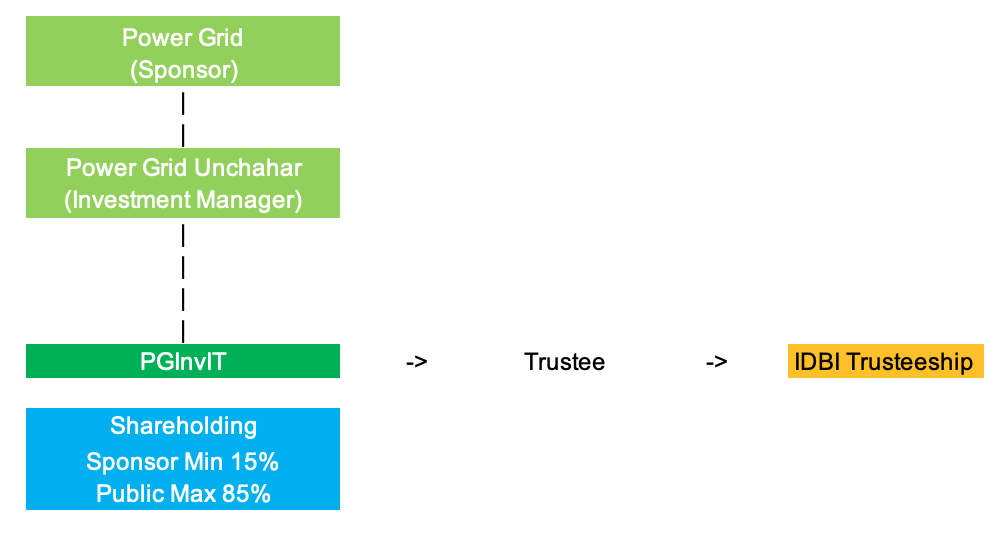The image size is (1000, 534).
Task: Click the 'Shareholding' heading in blue box
Action: tap(183, 426)
